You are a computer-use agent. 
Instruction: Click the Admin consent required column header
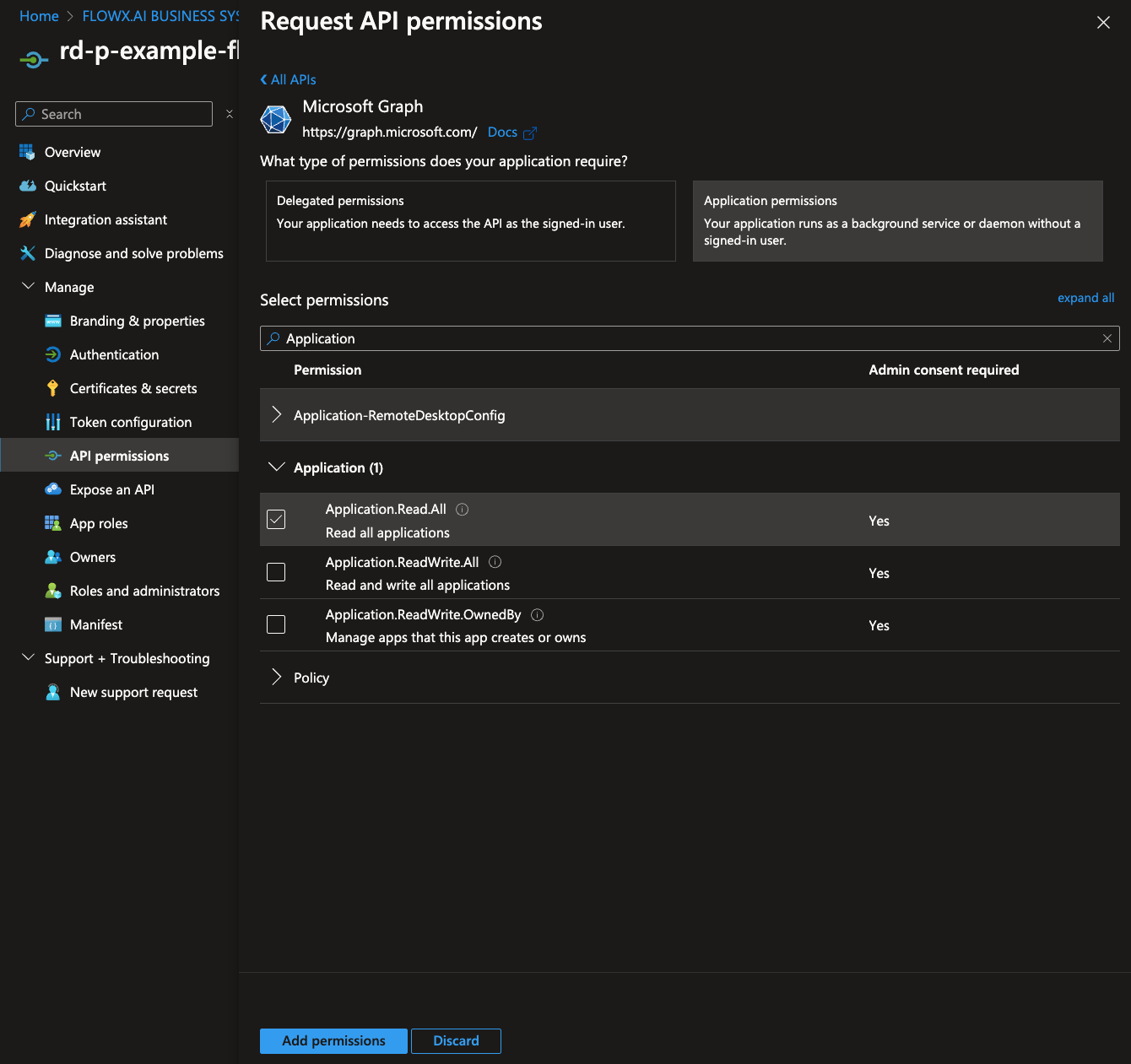coord(944,370)
